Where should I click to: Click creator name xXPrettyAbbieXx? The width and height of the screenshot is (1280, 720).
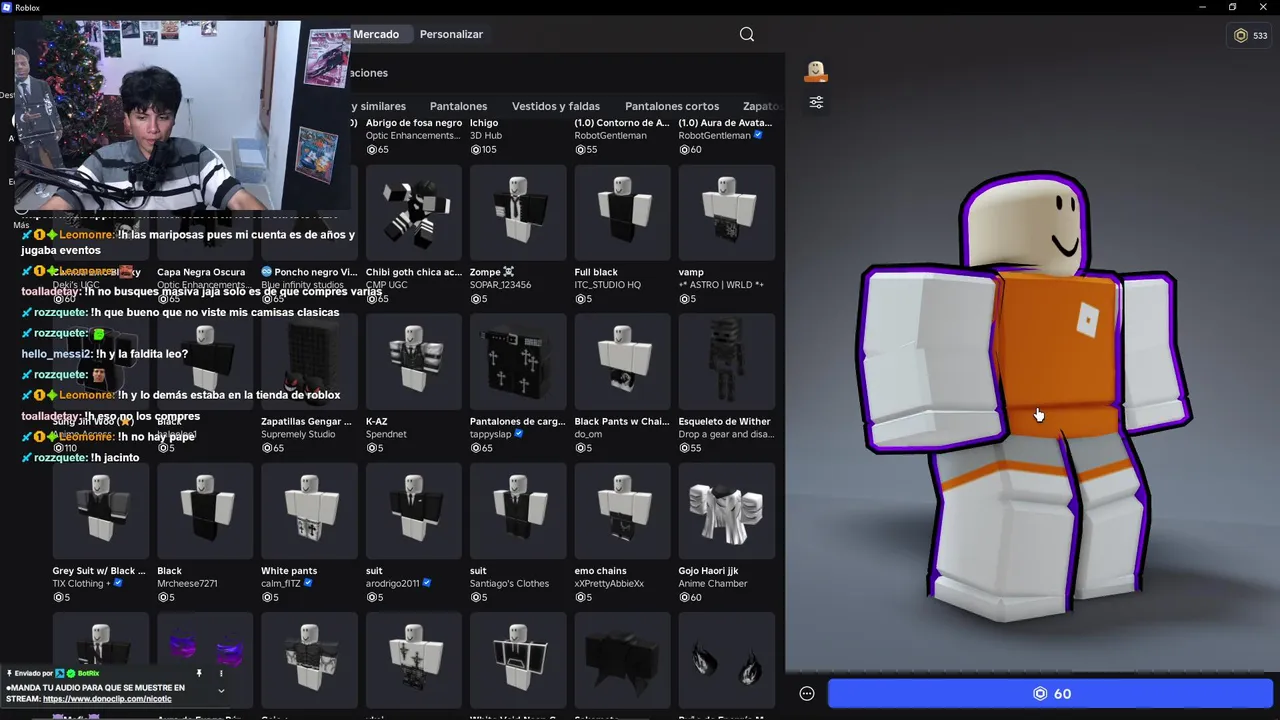[609, 584]
